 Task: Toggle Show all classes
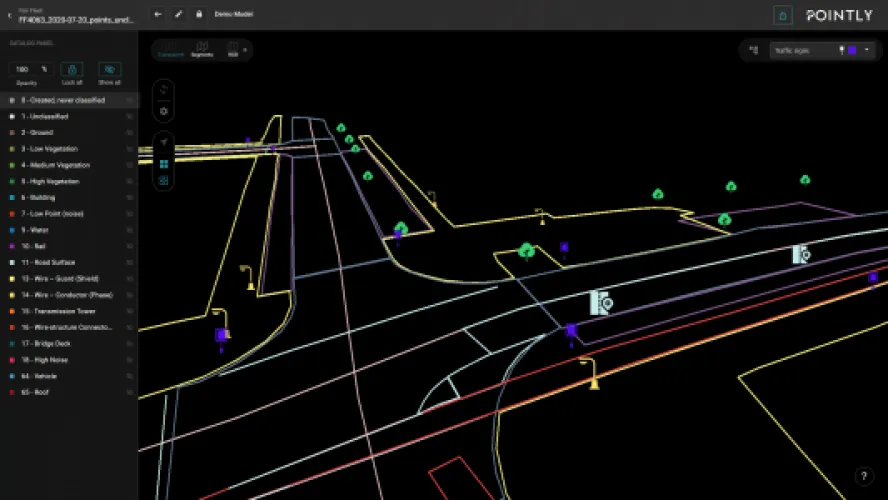pyautogui.click(x=110, y=70)
